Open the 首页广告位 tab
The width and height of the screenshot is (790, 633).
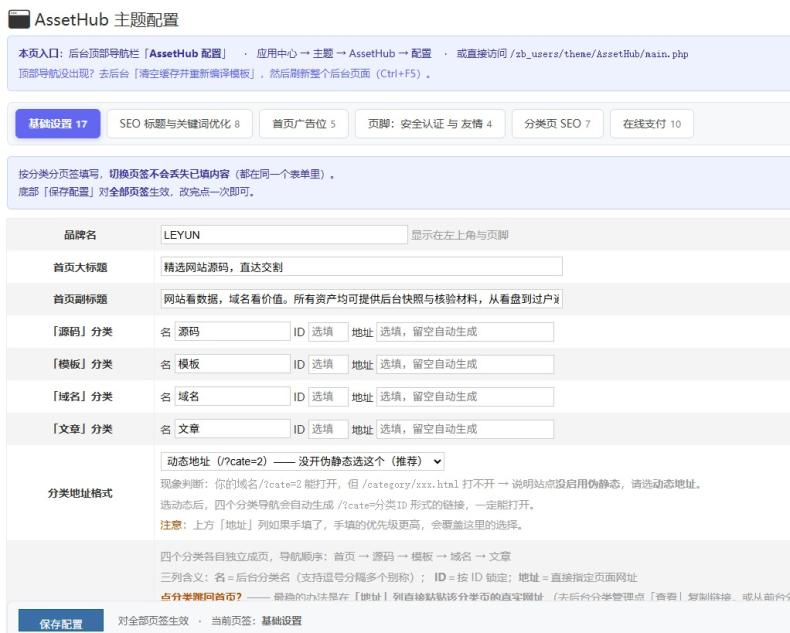click(304, 123)
